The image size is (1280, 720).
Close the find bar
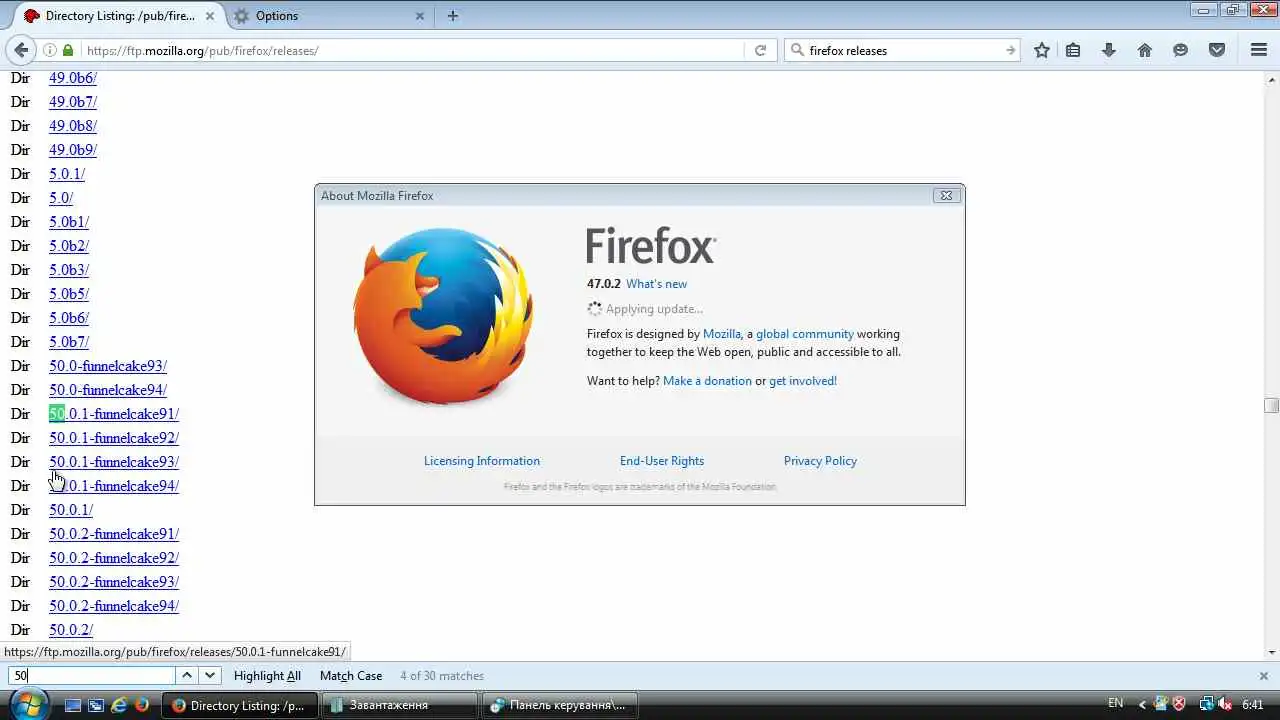click(x=1263, y=676)
